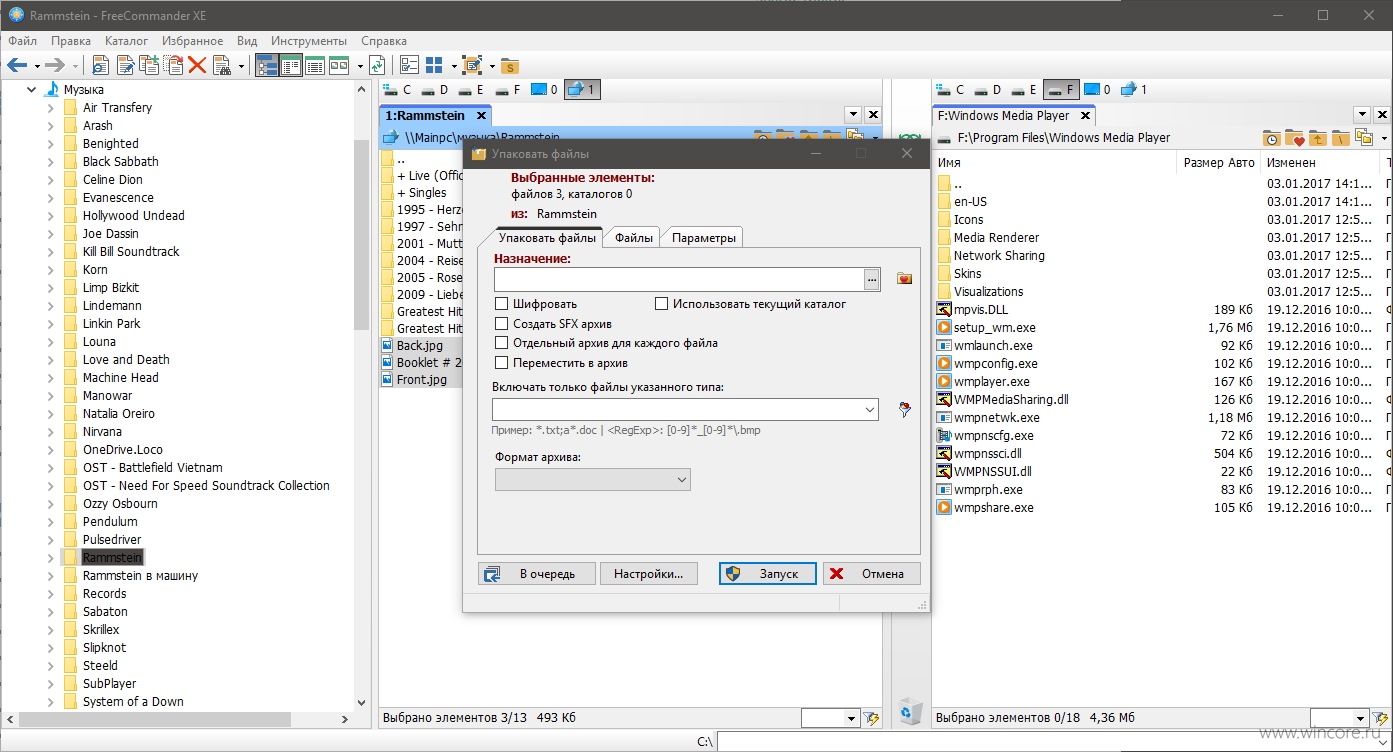Click the blue Back navigation arrow
This screenshot has height=752, width=1393.
click(17, 65)
